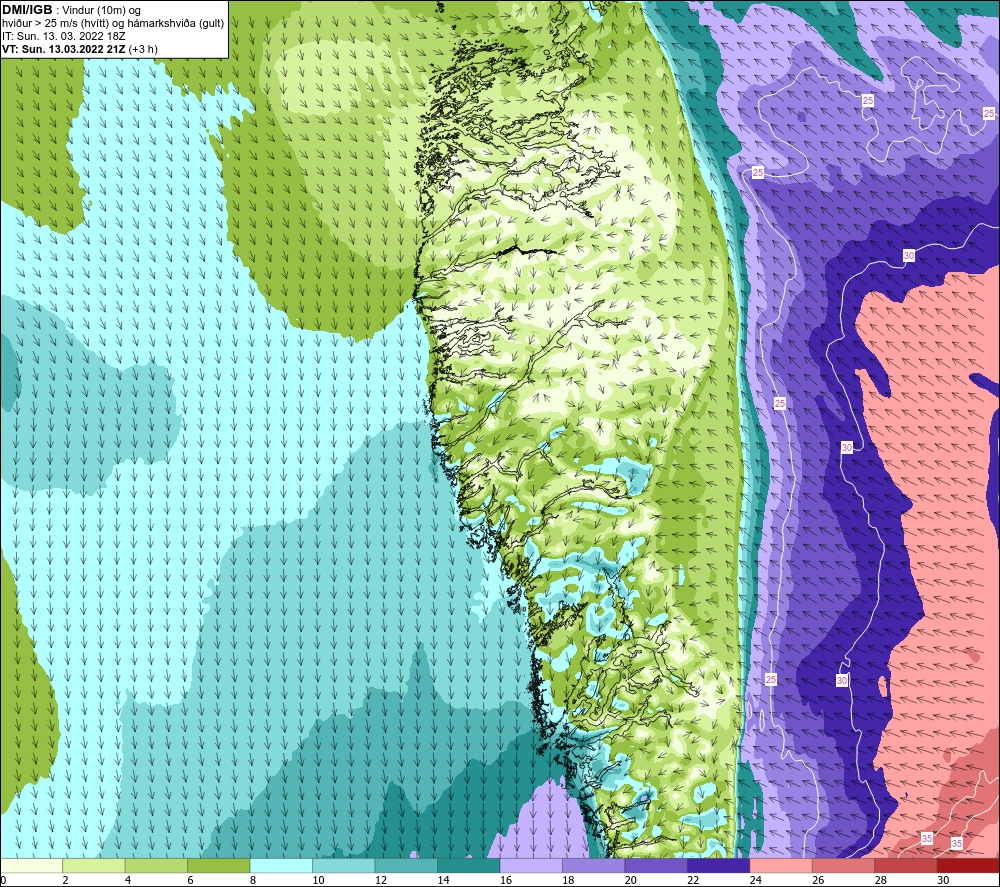Click the pale cyan 8–10 m/s swatch
The width and height of the screenshot is (1000, 887).
(281, 865)
